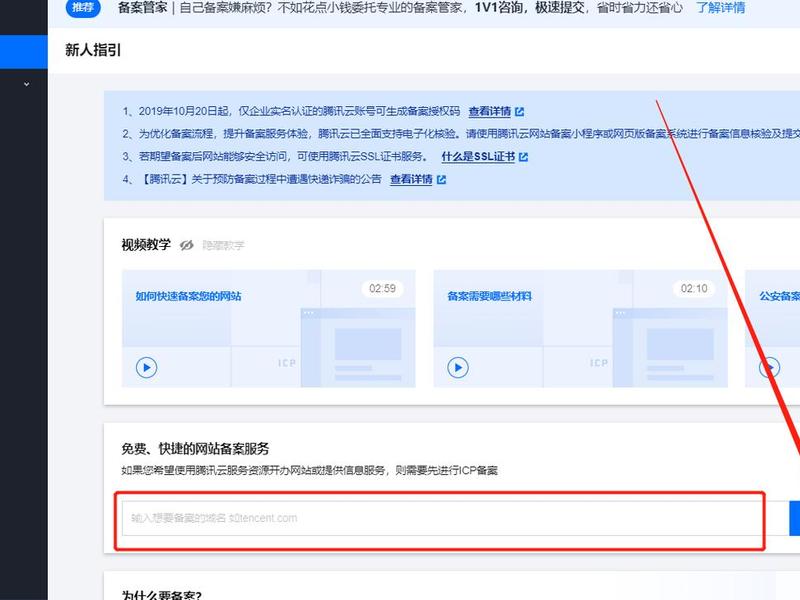Click the 视频教学 section title
Viewport: 800px width, 600px height.
pos(146,245)
